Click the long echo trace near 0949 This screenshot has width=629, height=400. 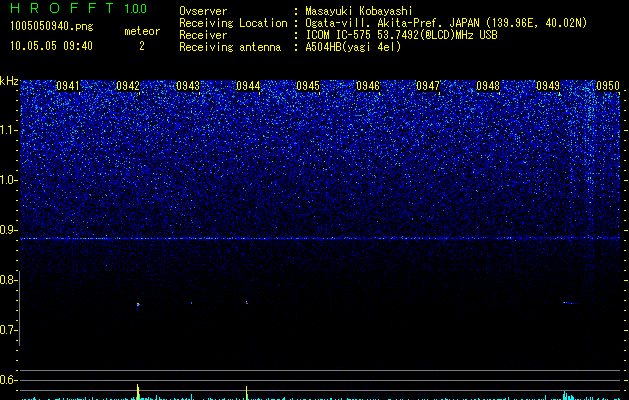(x=571, y=303)
